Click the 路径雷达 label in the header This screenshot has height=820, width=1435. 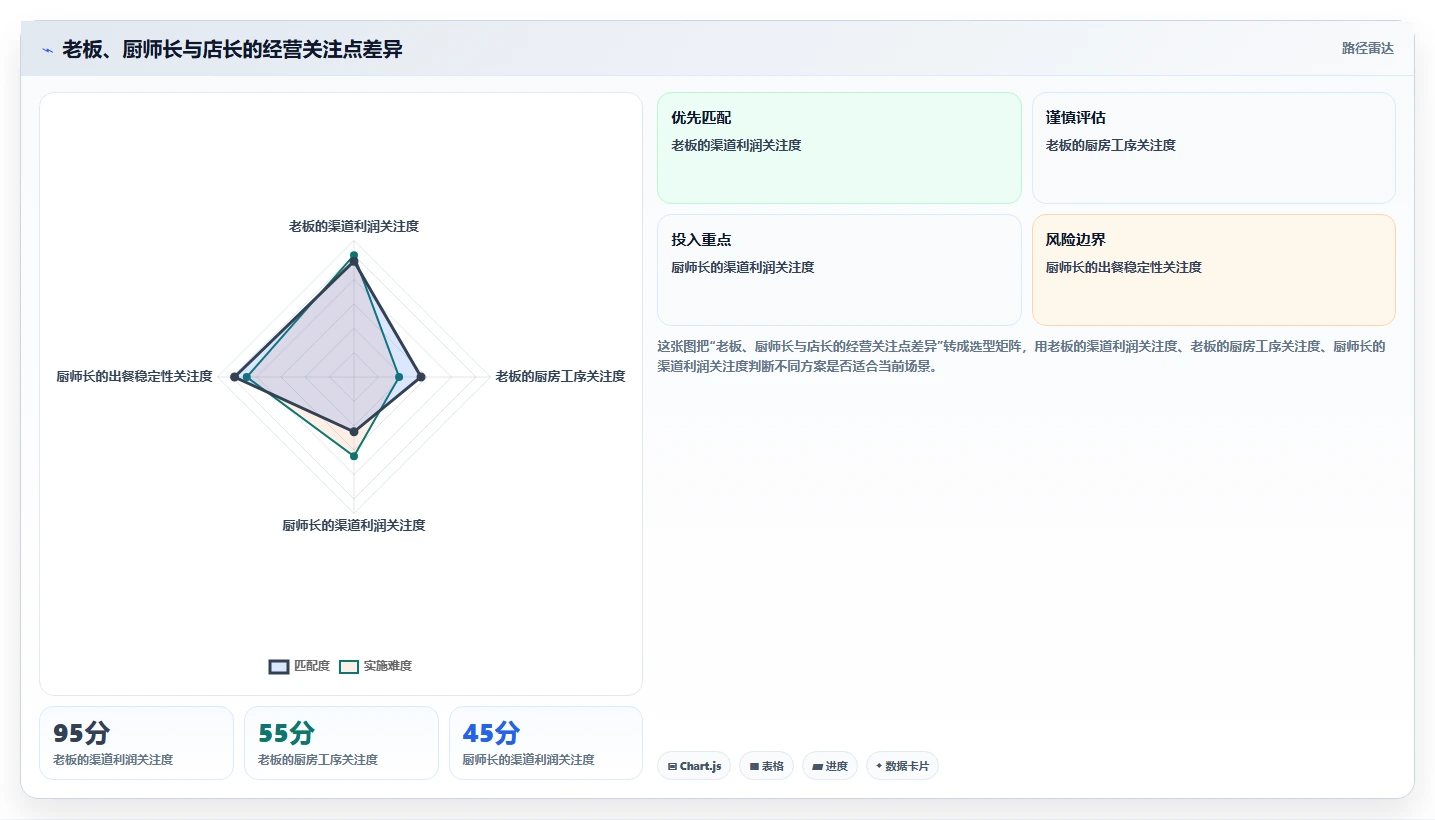[x=1367, y=48]
